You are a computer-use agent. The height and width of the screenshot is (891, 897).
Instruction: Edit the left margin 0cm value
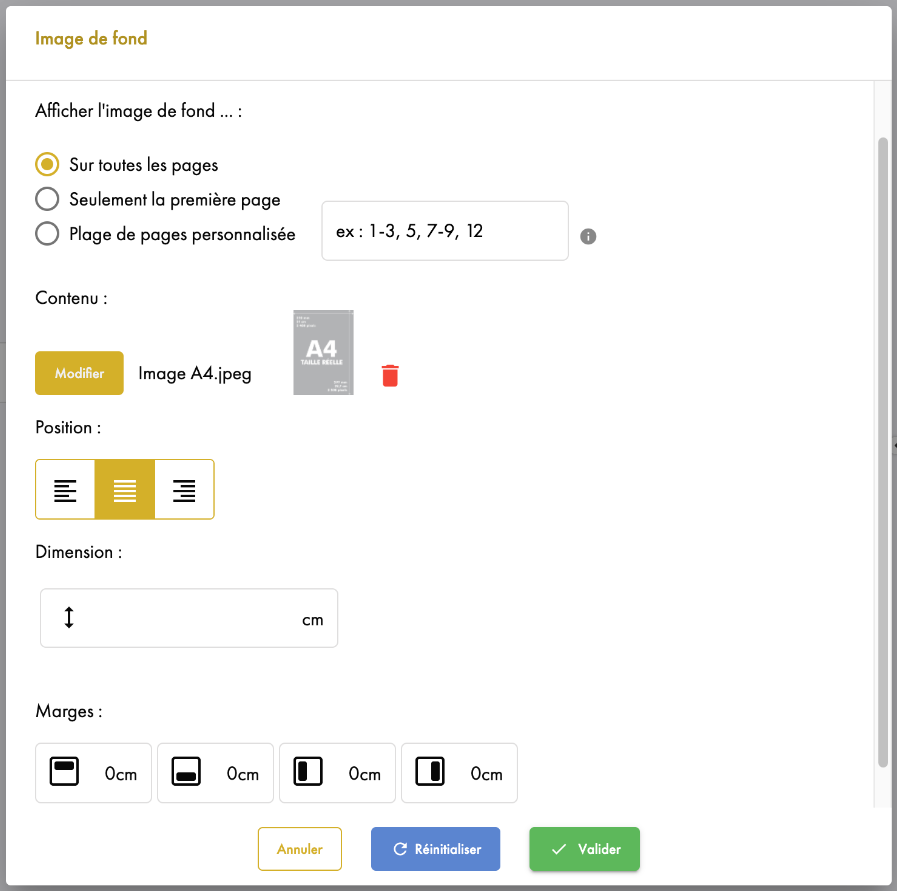coord(364,774)
